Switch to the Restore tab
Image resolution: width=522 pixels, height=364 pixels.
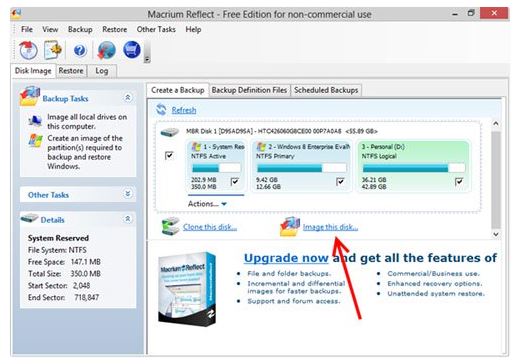click(x=71, y=71)
